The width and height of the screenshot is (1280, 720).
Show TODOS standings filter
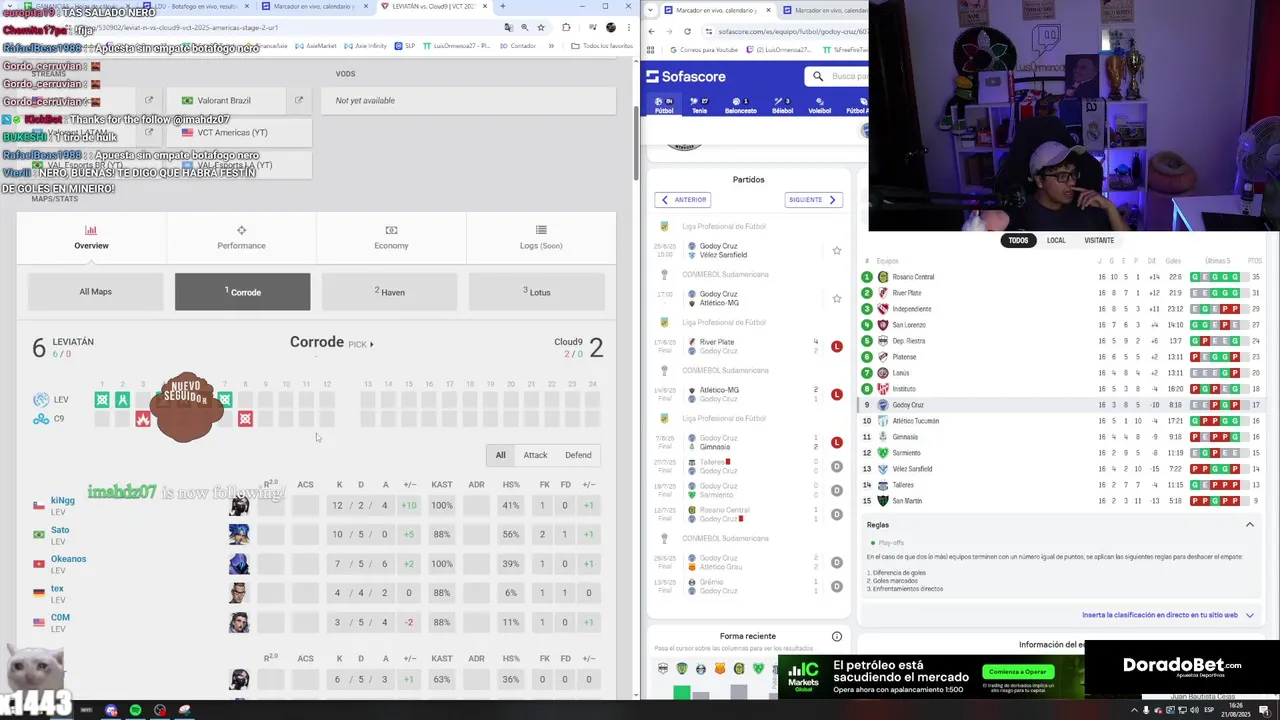point(1018,240)
